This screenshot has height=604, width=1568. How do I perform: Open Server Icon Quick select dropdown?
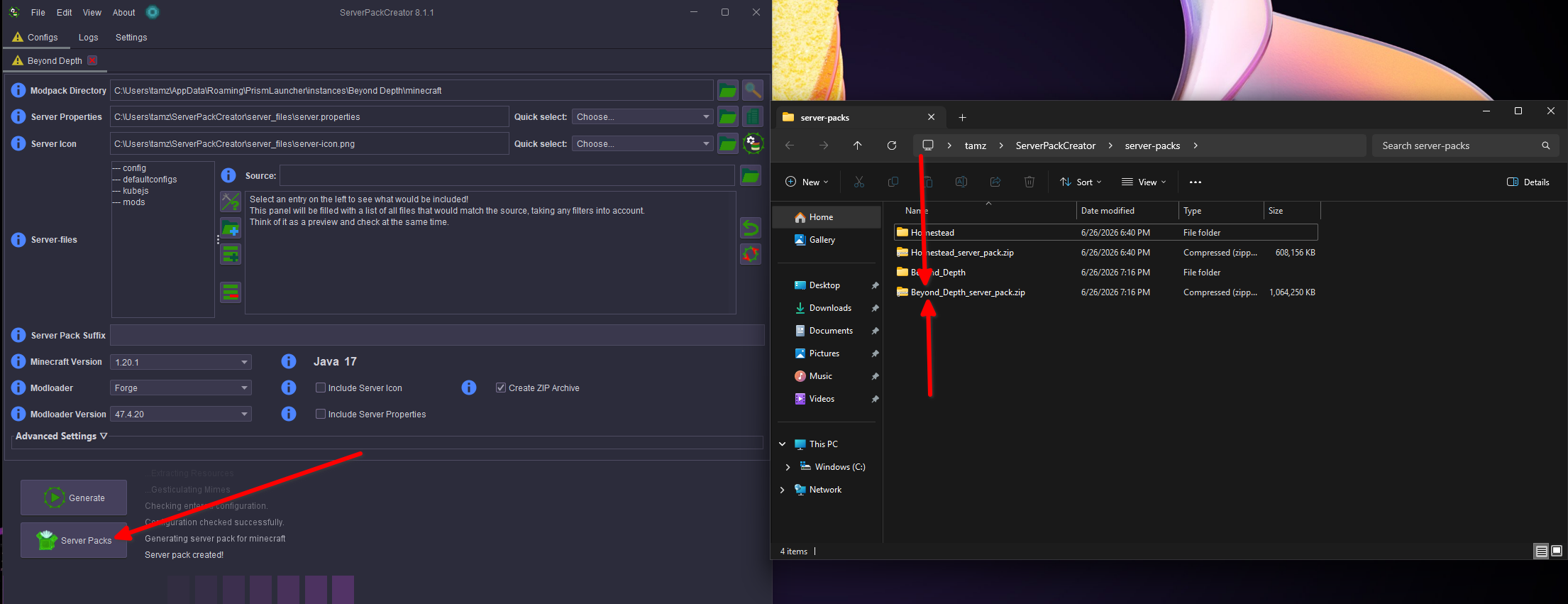[x=642, y=143]
